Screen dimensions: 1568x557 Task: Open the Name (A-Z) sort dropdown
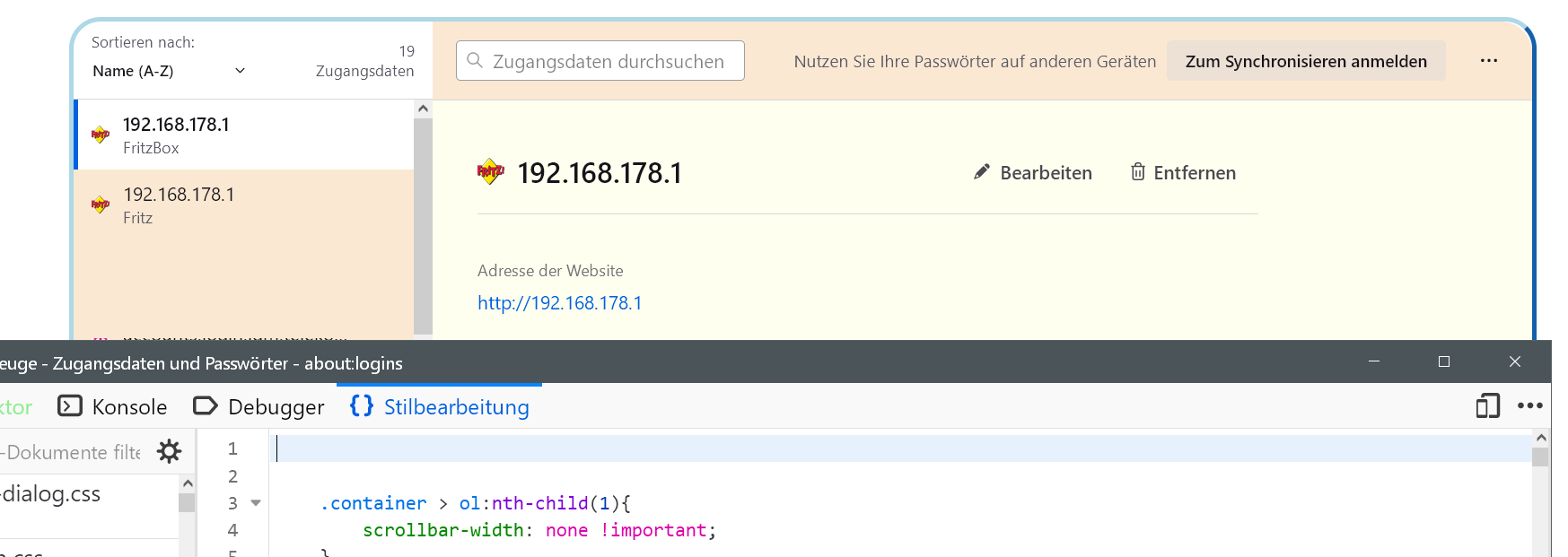[169, 71]
